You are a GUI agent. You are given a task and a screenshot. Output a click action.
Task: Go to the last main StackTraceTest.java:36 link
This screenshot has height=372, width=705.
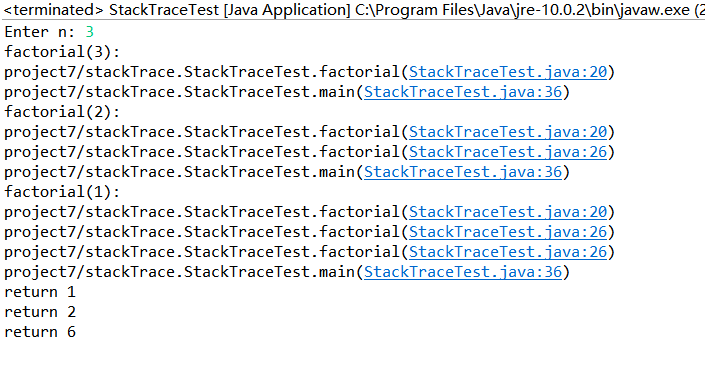(x=463, y=272)
